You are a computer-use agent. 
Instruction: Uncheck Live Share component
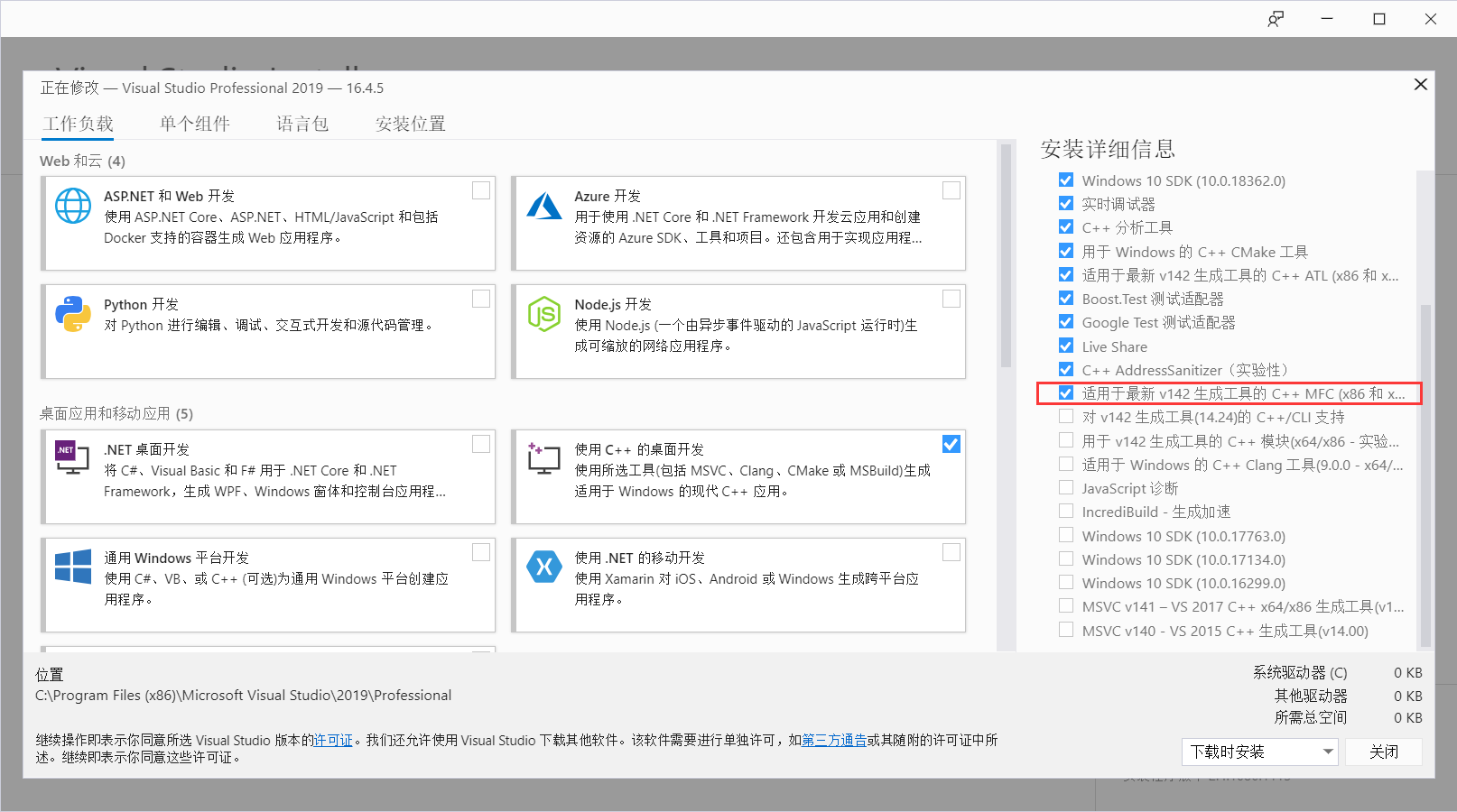click(x=1066, y=346)
